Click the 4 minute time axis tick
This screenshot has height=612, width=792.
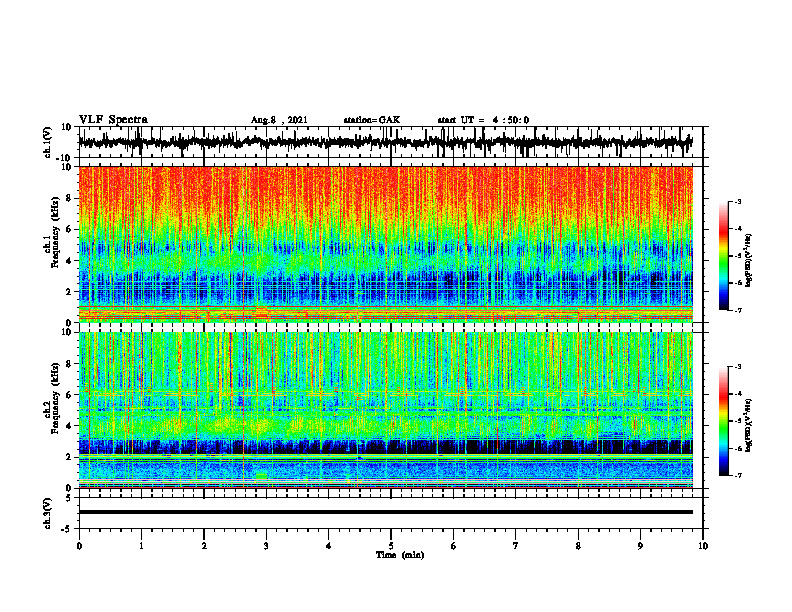click(329, 546)
